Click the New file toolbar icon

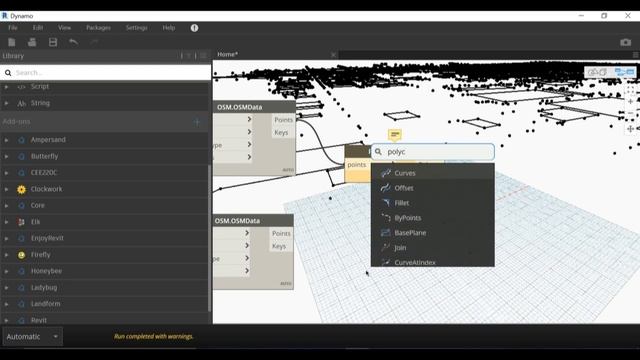pos(12,42)
